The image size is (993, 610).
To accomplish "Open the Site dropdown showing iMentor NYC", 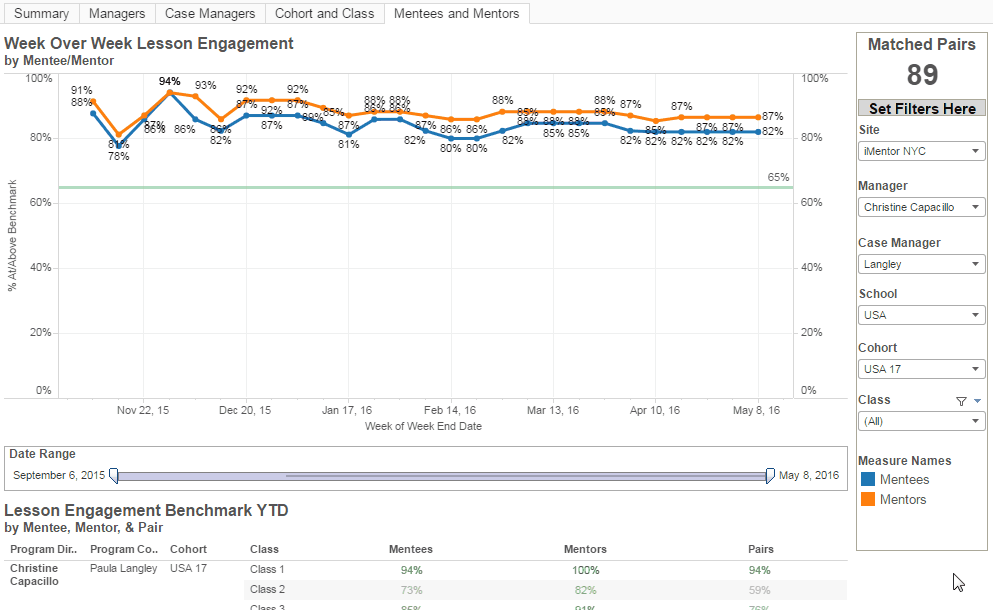I will pyautogui.click(x=921, y=151).
